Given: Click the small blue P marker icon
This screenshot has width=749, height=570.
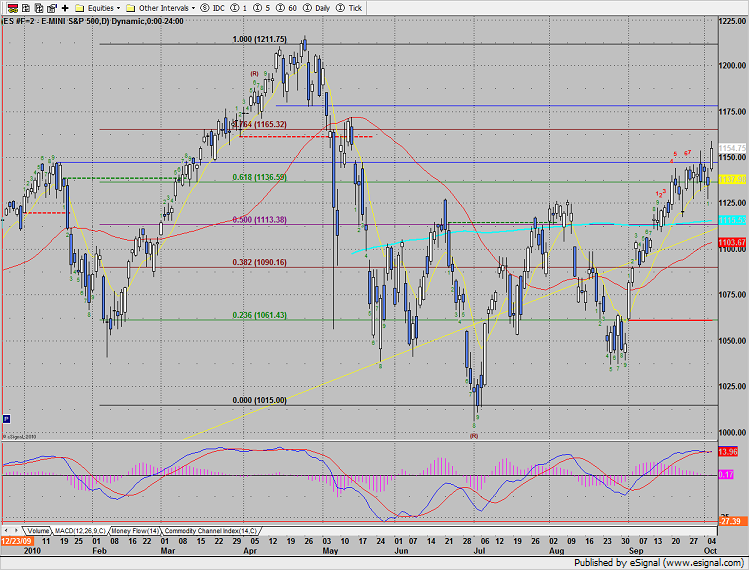Looking at the screenshot, I should click(6, 419).
